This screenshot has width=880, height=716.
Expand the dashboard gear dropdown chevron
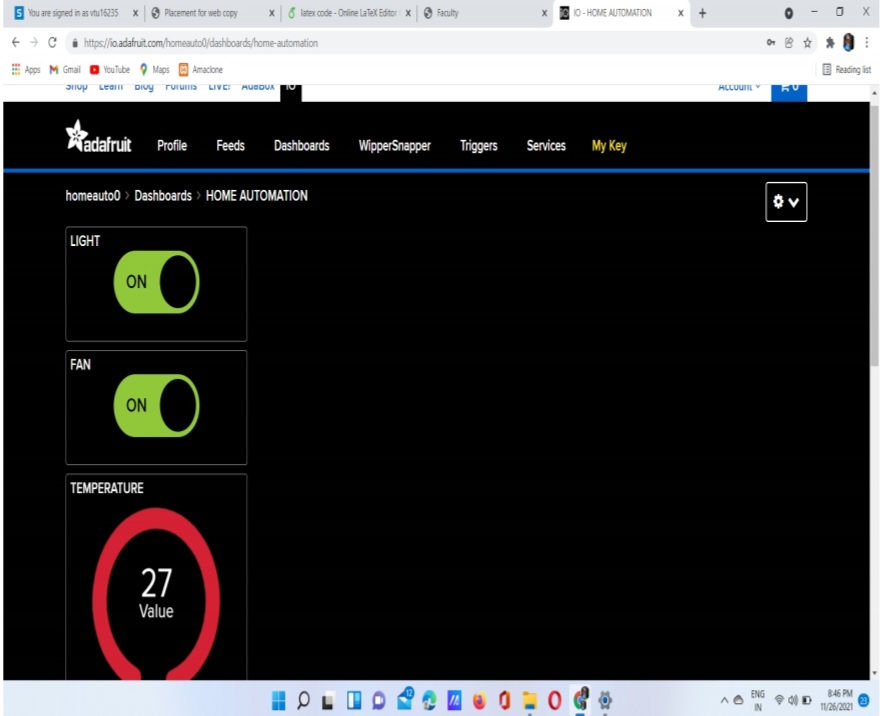tap(793, 201)
